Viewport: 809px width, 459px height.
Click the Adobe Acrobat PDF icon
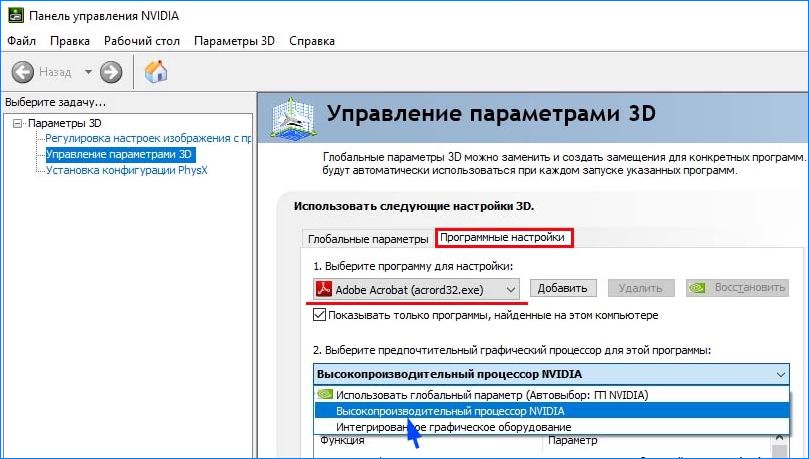(x=323, y=289)
